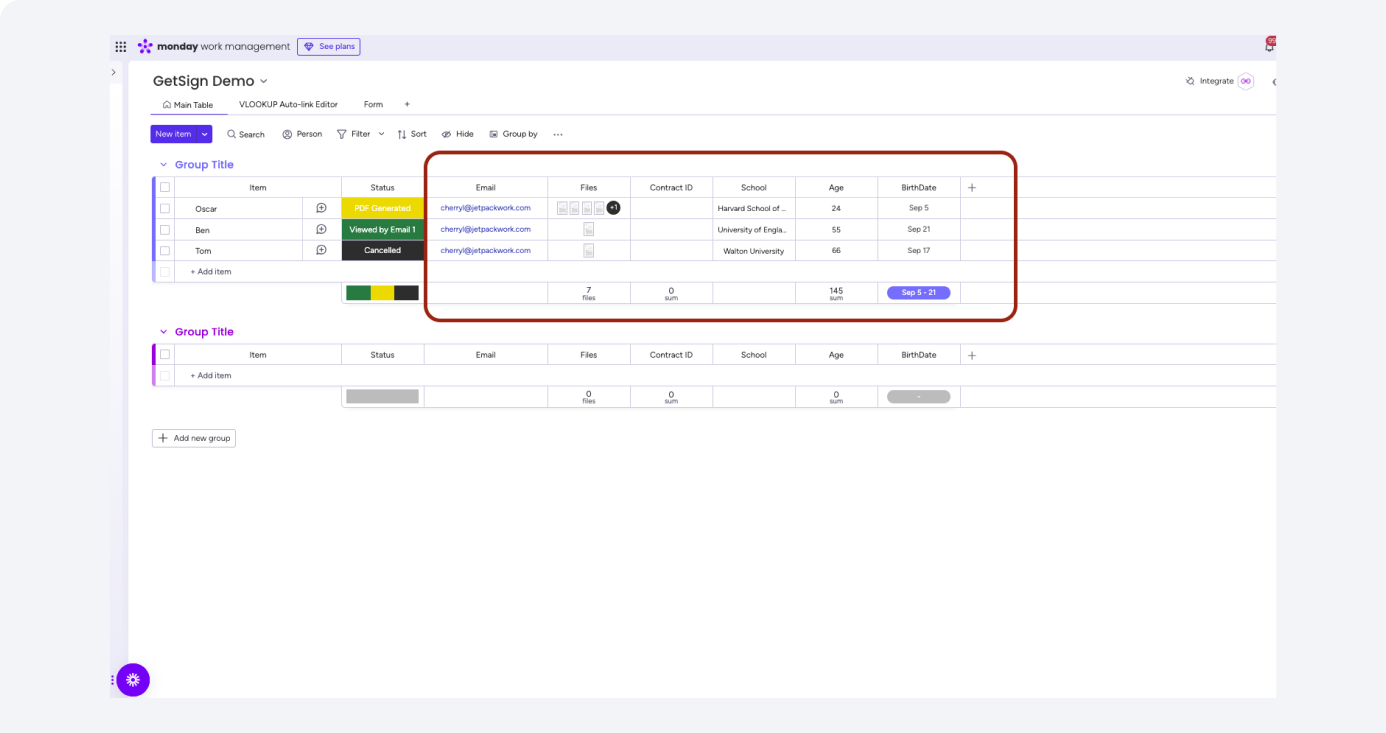The image size is (1386, 733).
Task: Switch to Main Table tab
Action: pyautogui.click(x=188, y=105)
